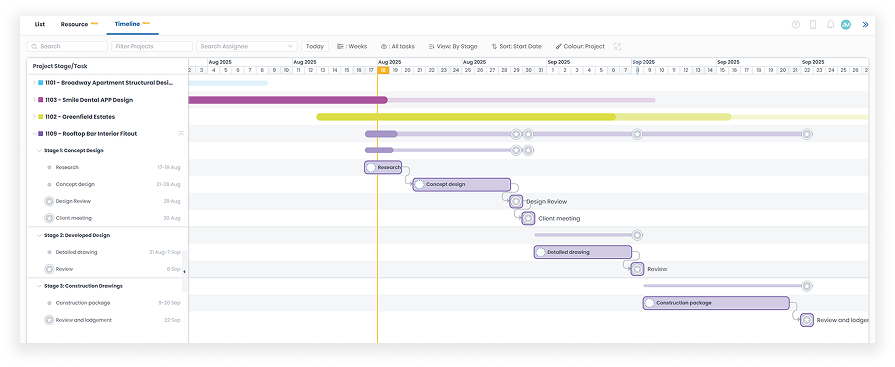Image resolution: width=895 pixels, height=367 pixels.
Task: Click the highlighted date 18 in header
Action: point(384,70)
